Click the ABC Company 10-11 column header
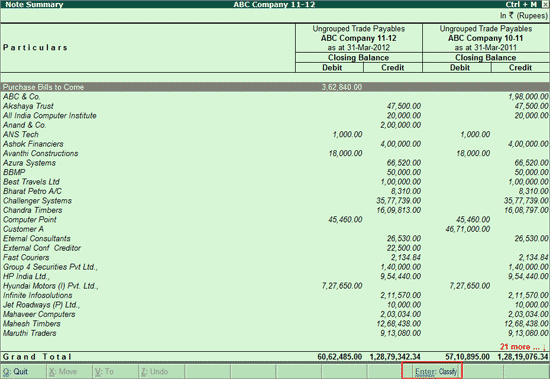The image size is (550, 379). click(485, 38)
